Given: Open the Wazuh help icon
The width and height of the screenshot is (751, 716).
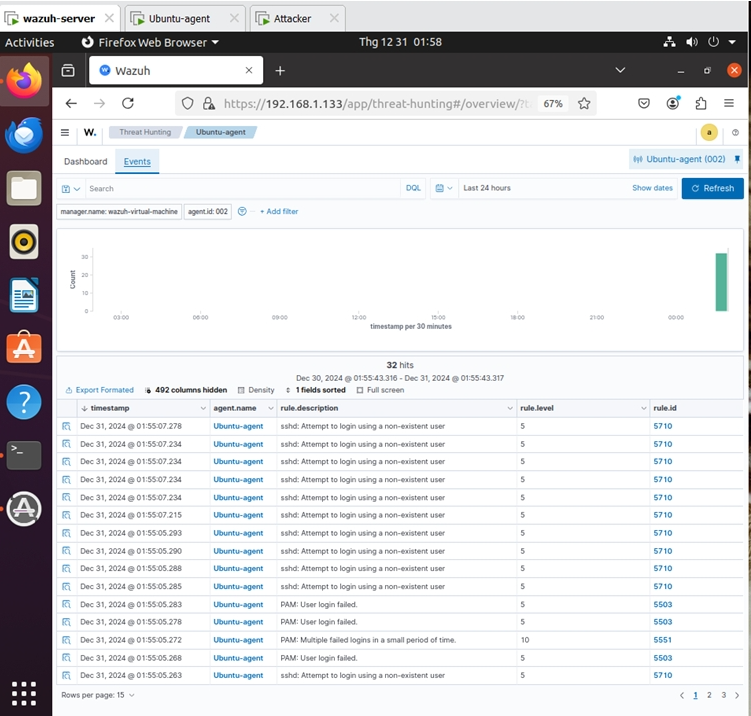Looking at the screenshot, I should (x=735, y=133).
